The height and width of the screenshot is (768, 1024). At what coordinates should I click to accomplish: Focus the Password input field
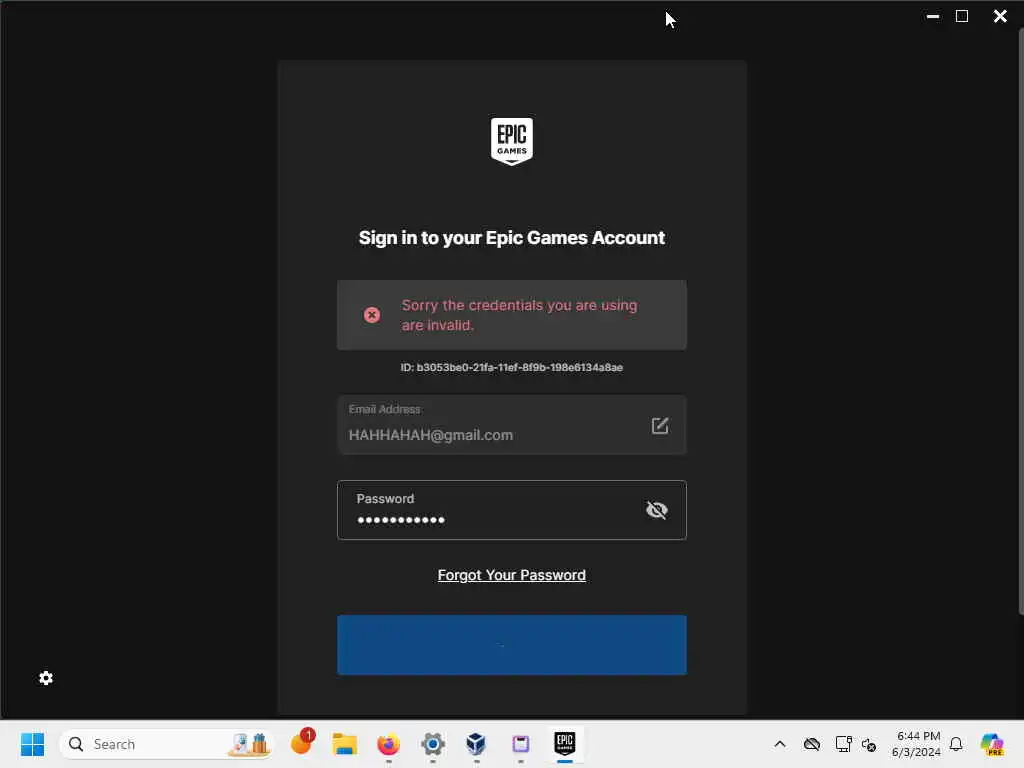click(511, 510)
